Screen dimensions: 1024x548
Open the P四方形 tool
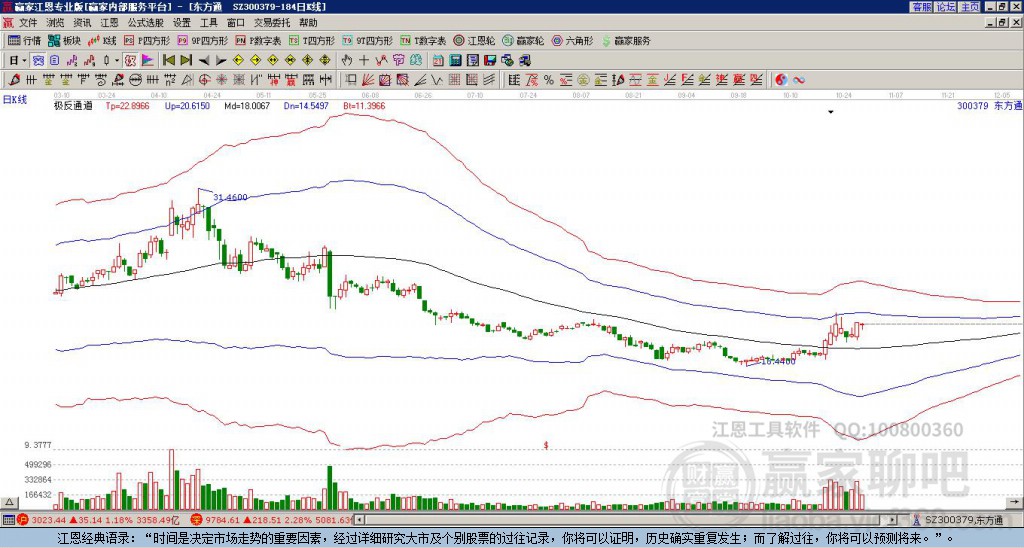147,40
